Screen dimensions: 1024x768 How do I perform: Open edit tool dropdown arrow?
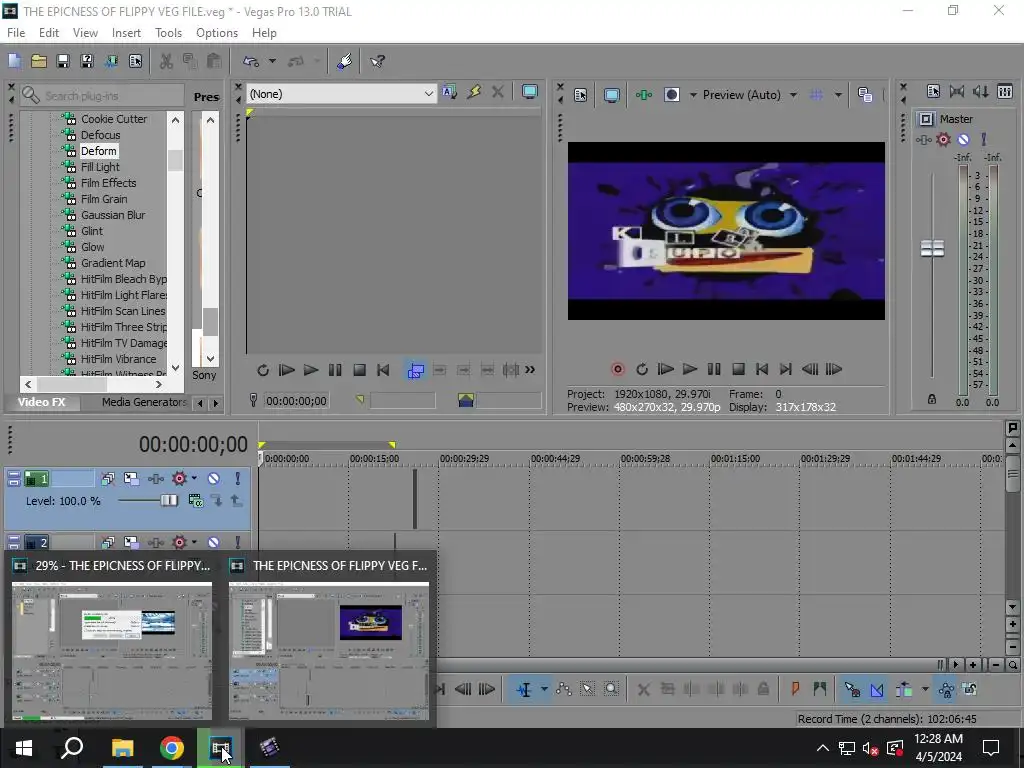544,690
